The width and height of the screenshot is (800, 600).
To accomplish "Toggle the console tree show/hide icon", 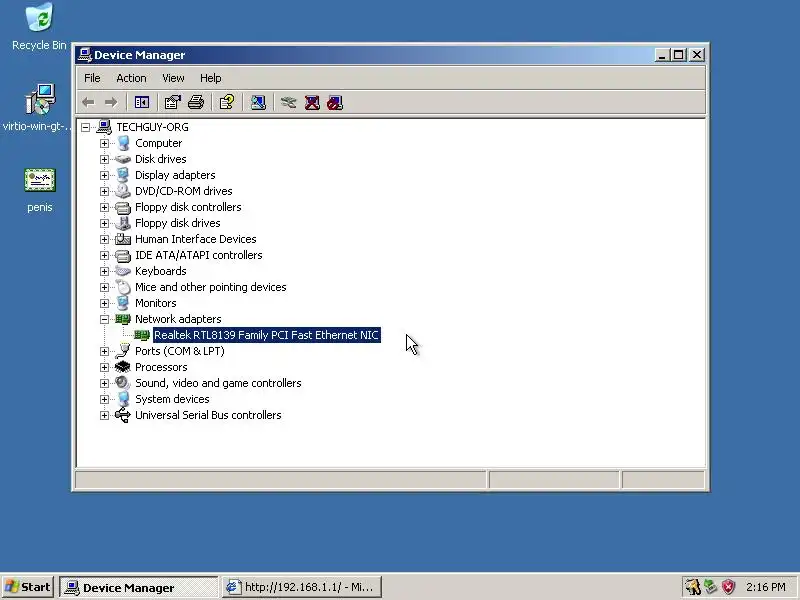I will (x=141, y=103).
